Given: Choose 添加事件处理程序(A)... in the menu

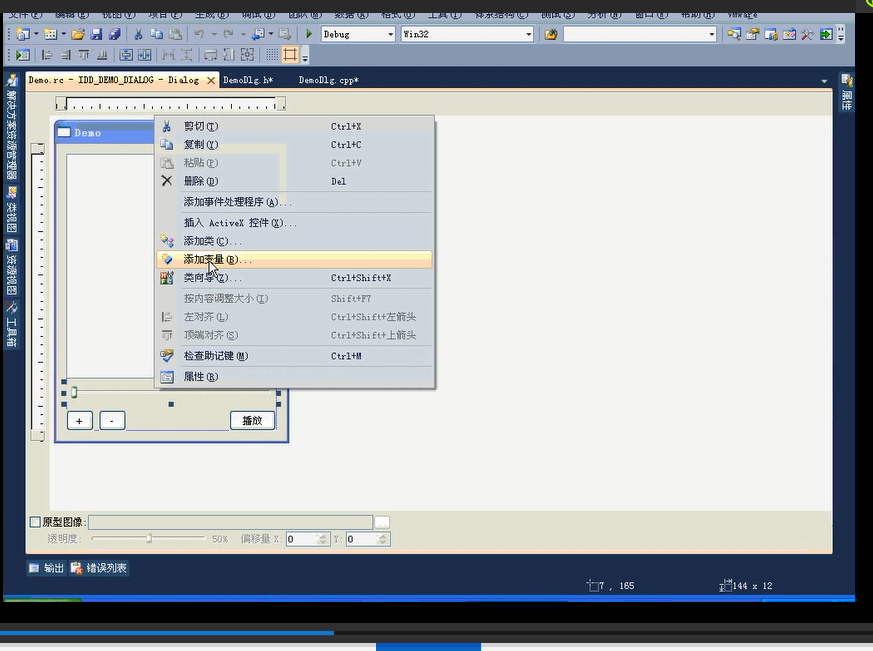Looking at the screenshot, I should point(294,202).
